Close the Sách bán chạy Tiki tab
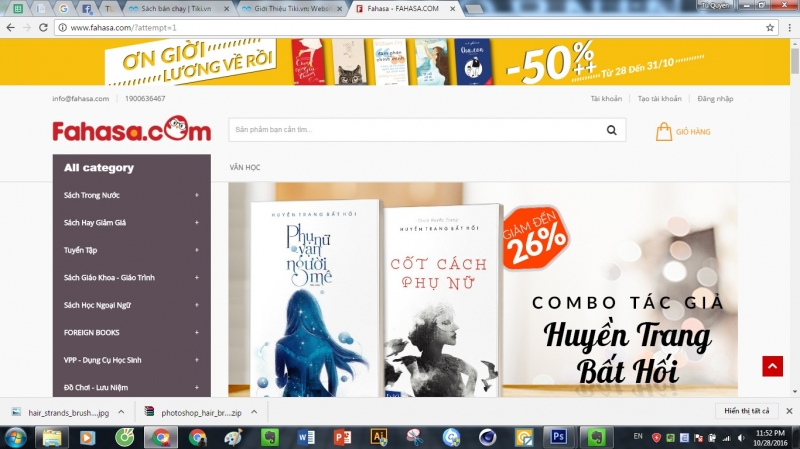 (x=226, y=9)
